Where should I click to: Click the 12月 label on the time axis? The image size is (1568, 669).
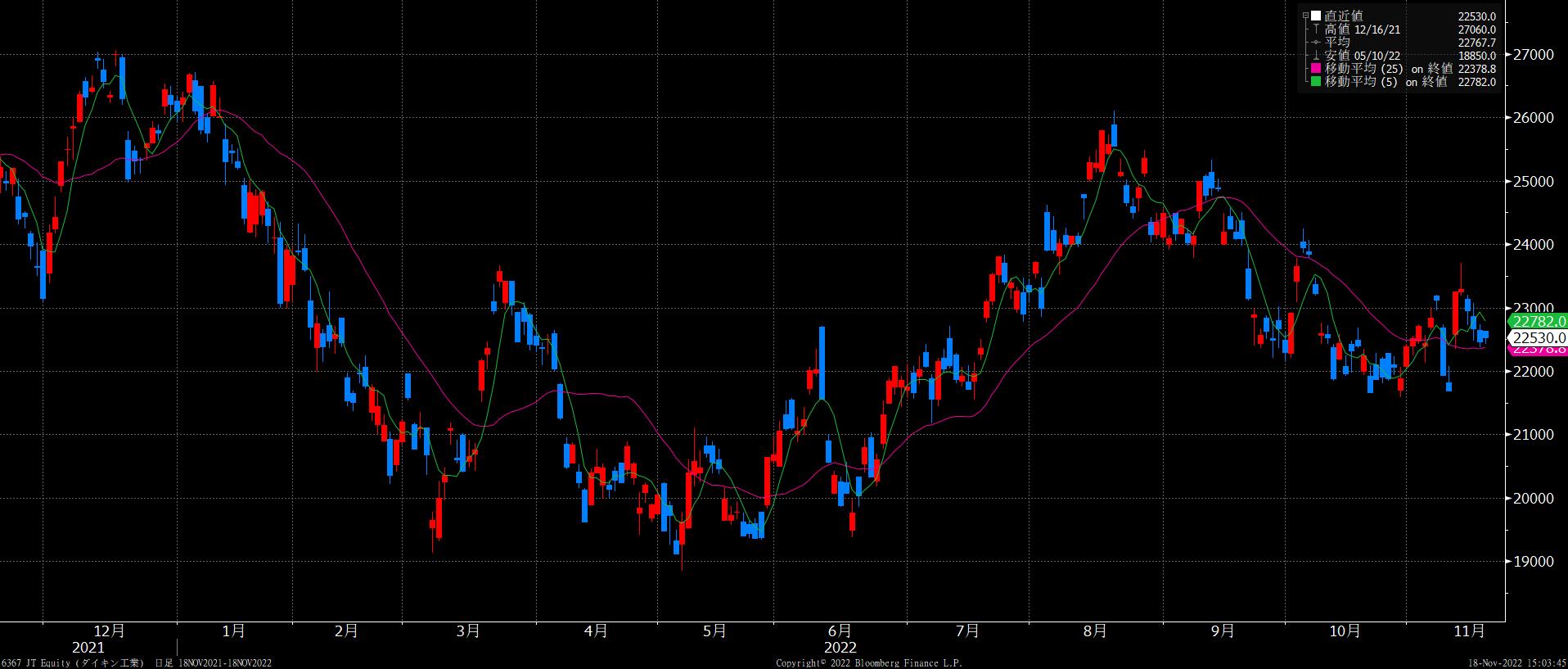[x=110, y=631]
